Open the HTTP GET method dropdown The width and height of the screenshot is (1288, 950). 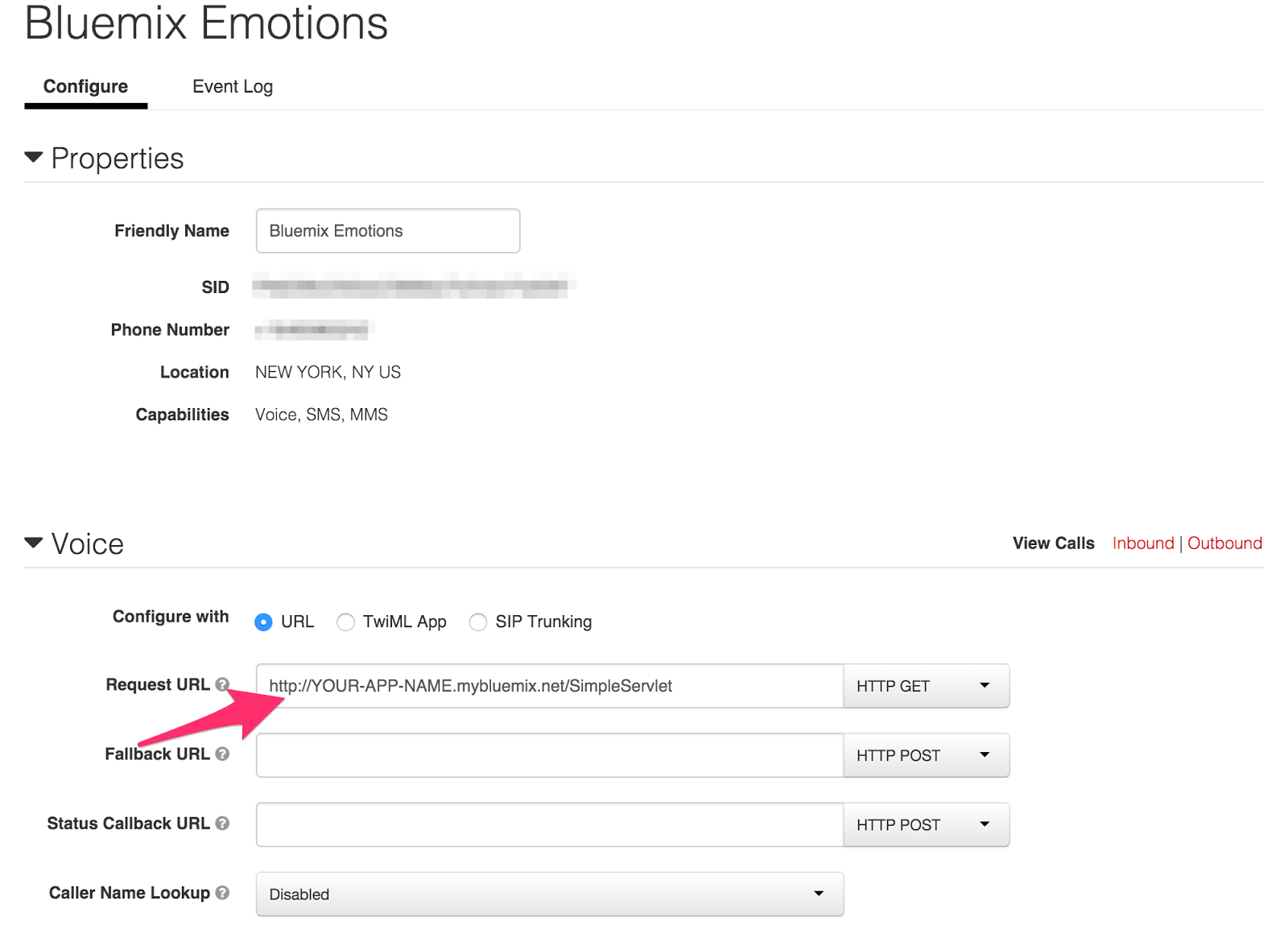tap(926, 686)
